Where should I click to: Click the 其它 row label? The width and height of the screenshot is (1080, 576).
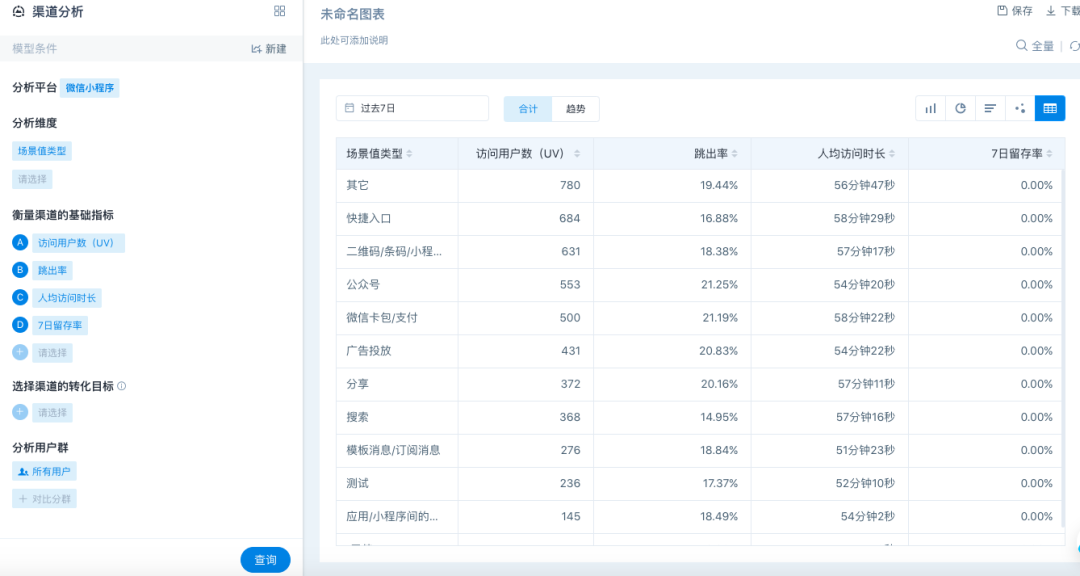point(357,185)
